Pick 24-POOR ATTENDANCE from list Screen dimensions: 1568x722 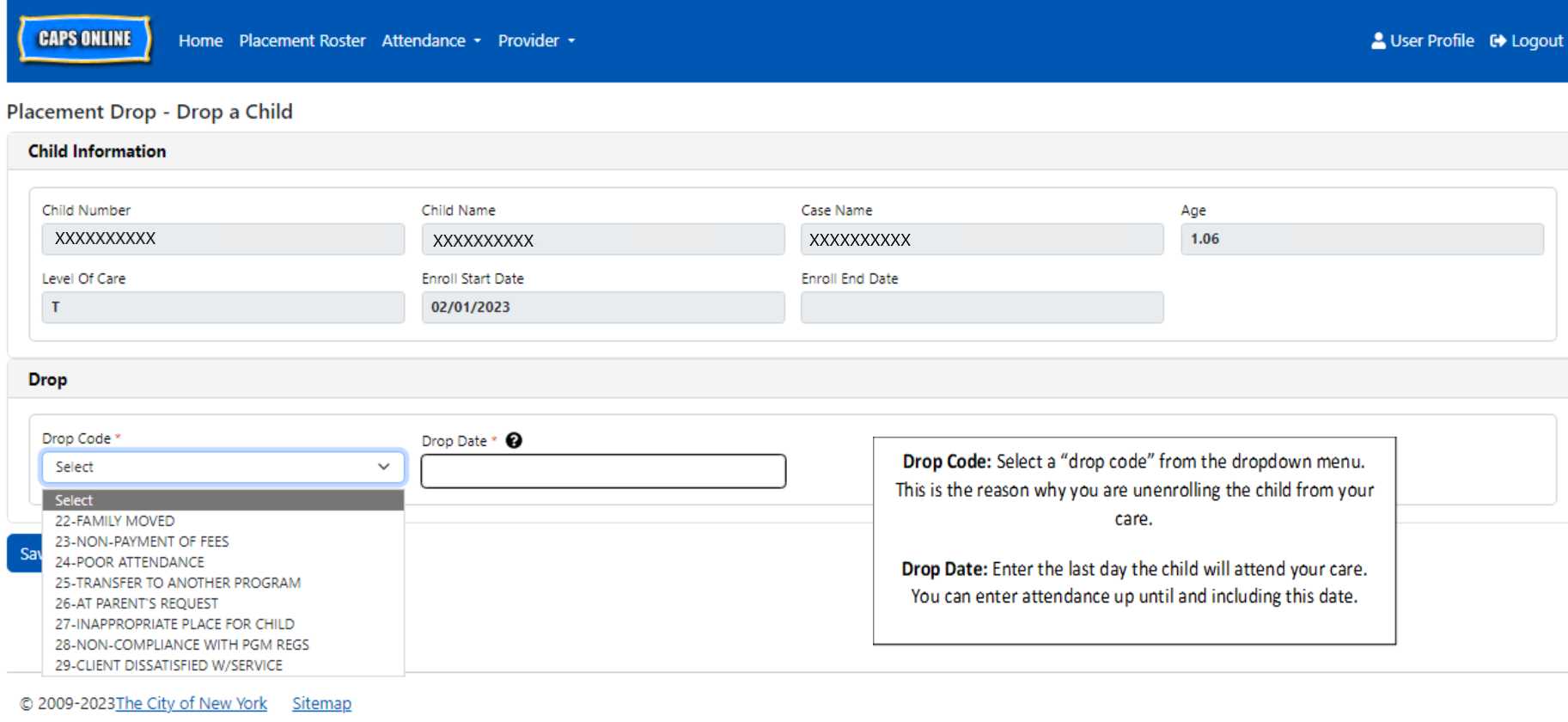pyautogui.click(x=130, y=562)
